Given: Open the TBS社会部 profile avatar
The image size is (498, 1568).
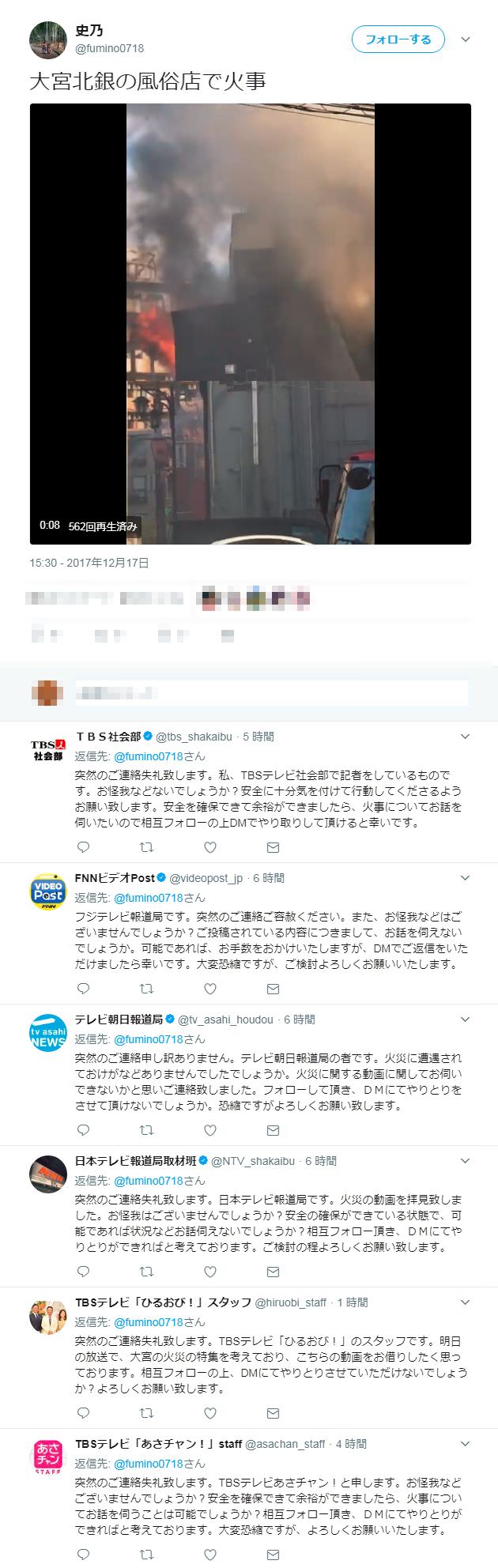Looking at the screenshot, I should 47,749.
